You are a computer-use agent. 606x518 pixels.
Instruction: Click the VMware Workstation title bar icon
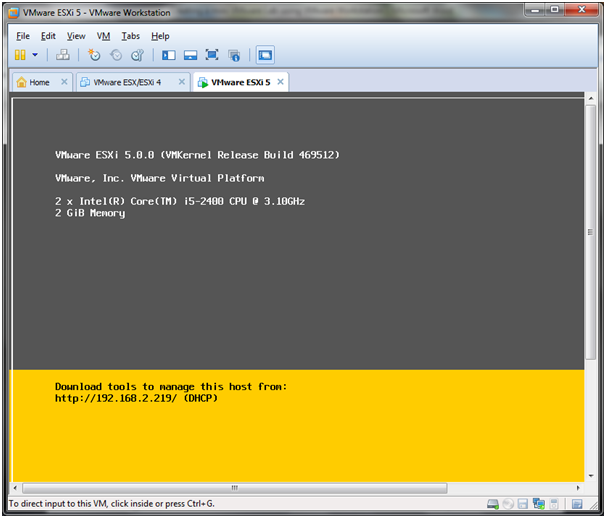click(14, 13)
